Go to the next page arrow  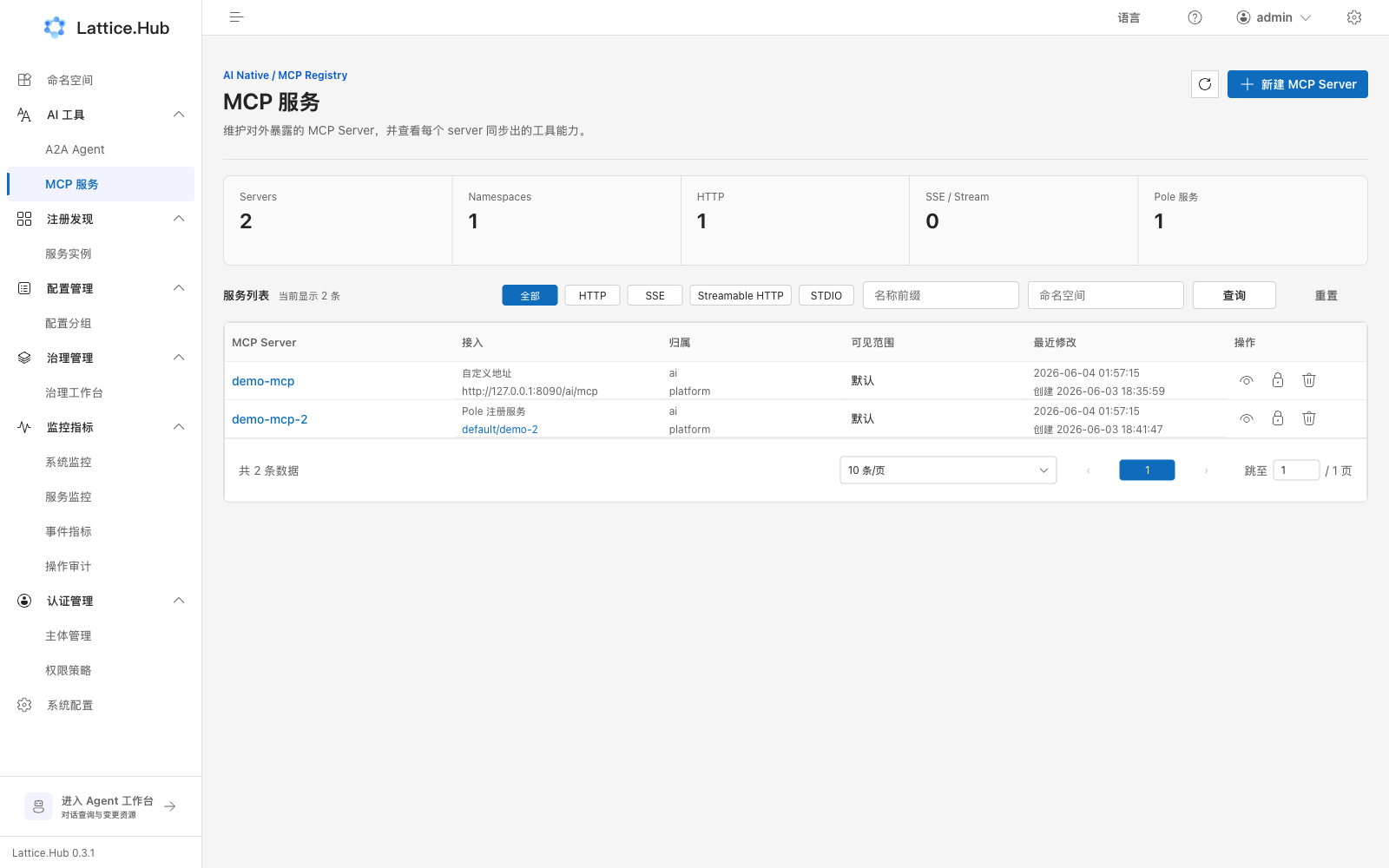click(1206, 470)
